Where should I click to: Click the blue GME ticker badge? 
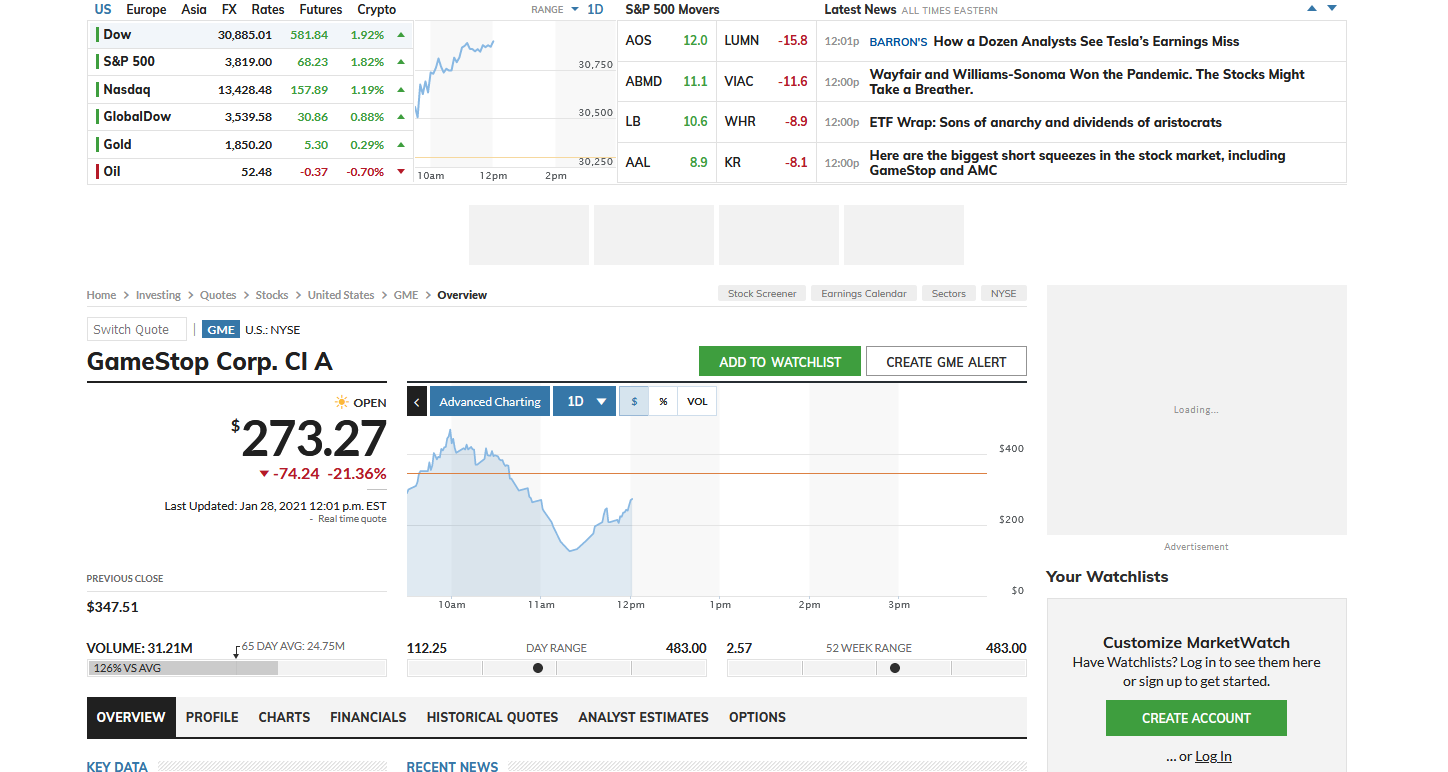pyautogui.click(x=221, y=329)
